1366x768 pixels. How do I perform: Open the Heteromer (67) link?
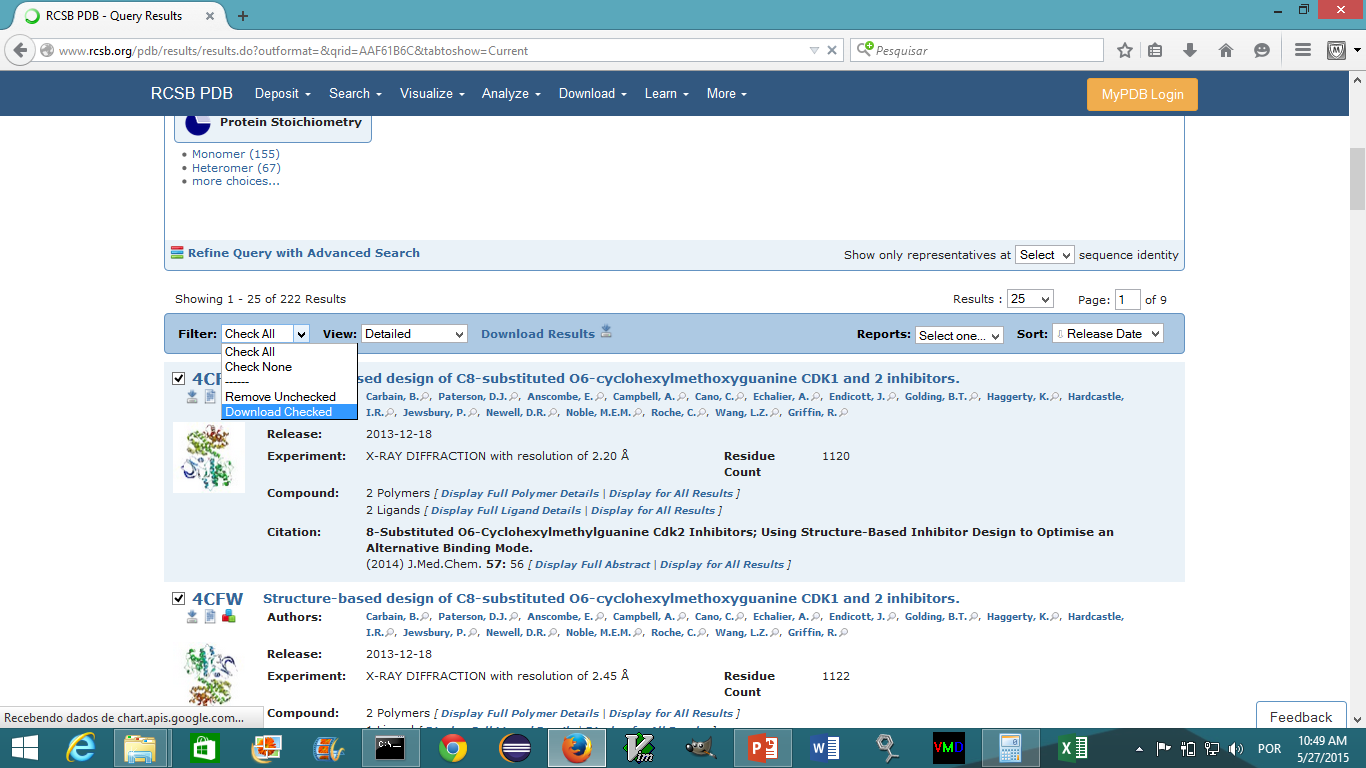[236, 168]
